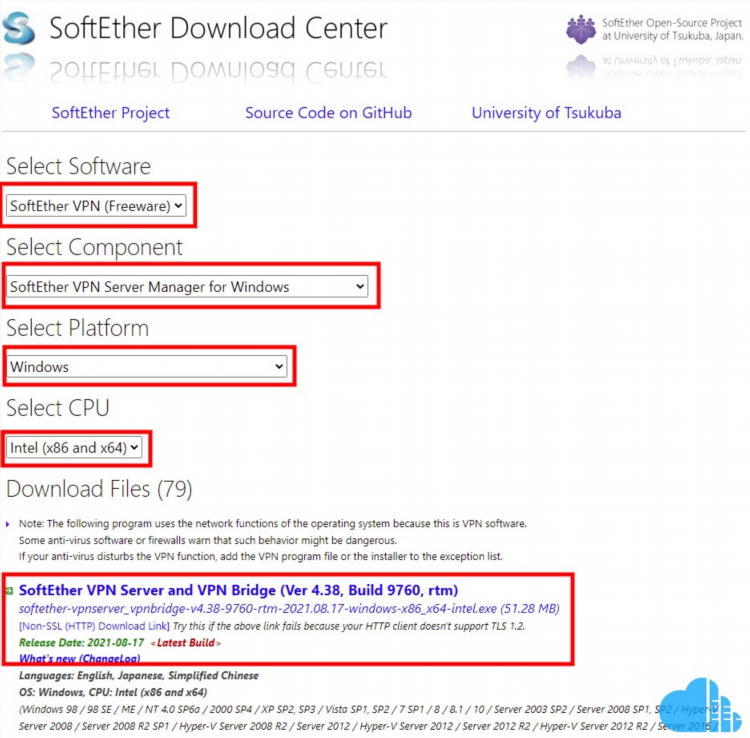Click the Latest Build label
Screen dimensions: 750x738
pyautogui.click(x=186, y=643)
